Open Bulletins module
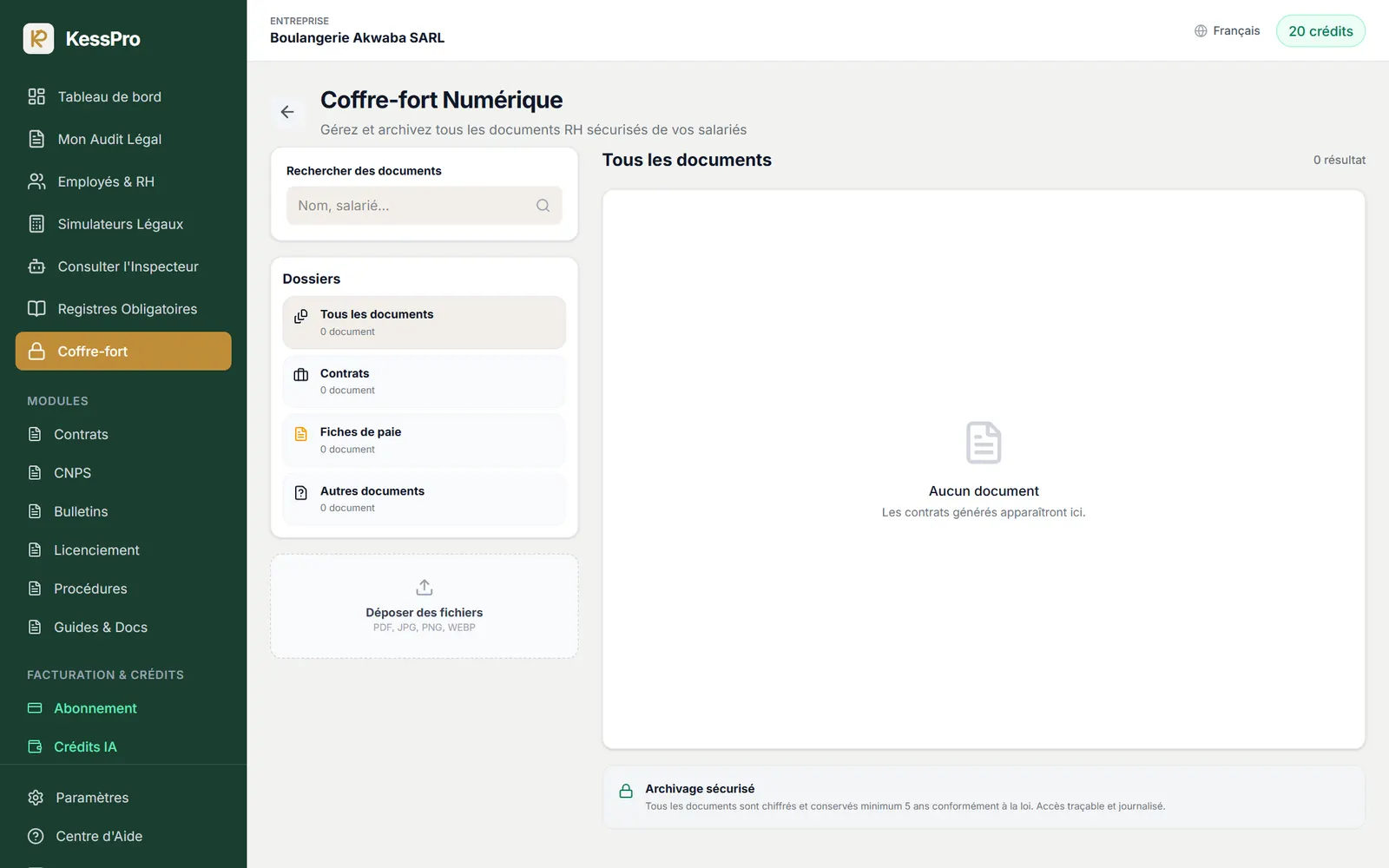This screenshot has height=868, width=1389. pyautogui.click(x=123, y=511)
